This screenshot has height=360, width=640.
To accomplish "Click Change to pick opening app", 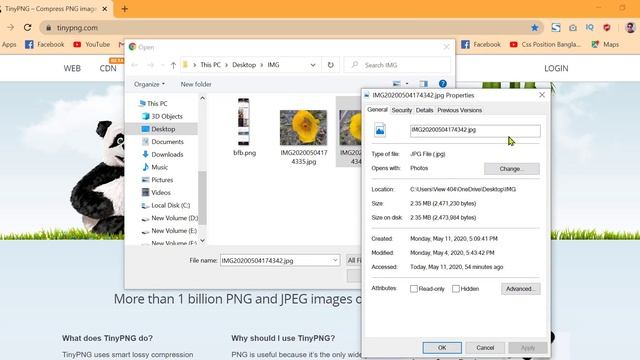I will (512, 169).
